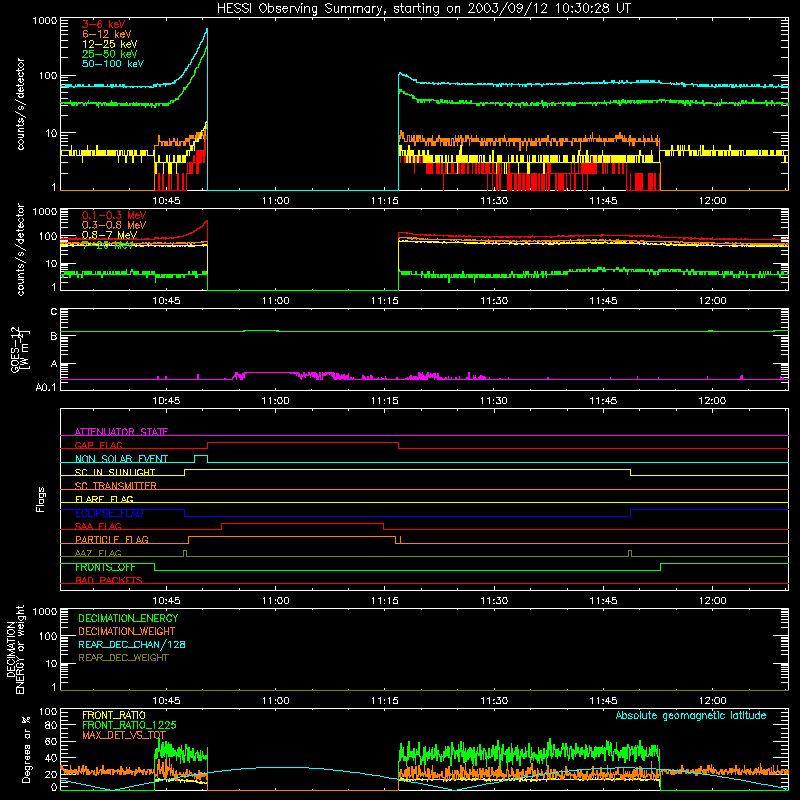Click the DECIMATION_WEIGHT legend entry
Screen dimensions: 800x800
click(127, 631)
